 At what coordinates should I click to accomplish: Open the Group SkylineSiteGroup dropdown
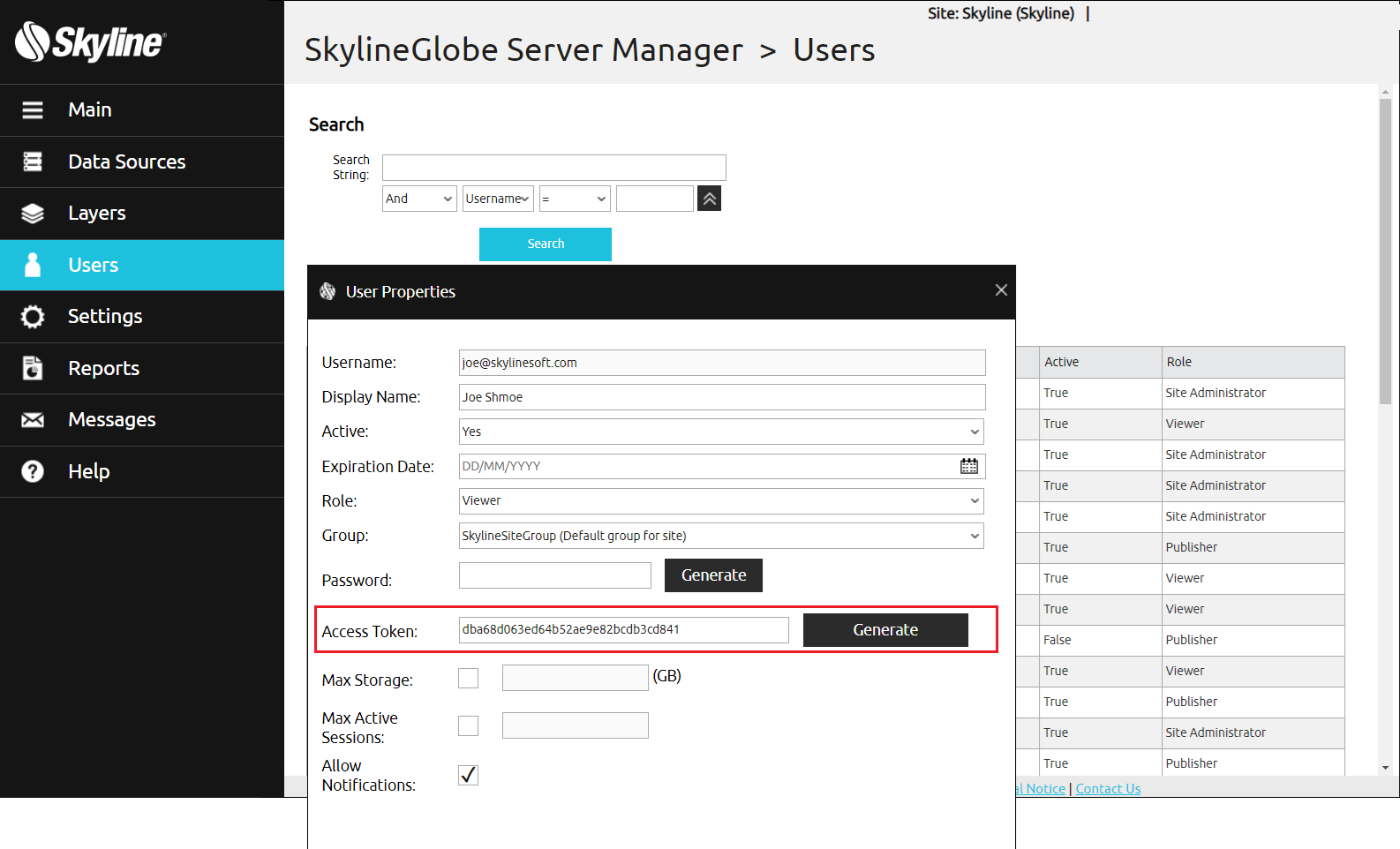(721, 536)
